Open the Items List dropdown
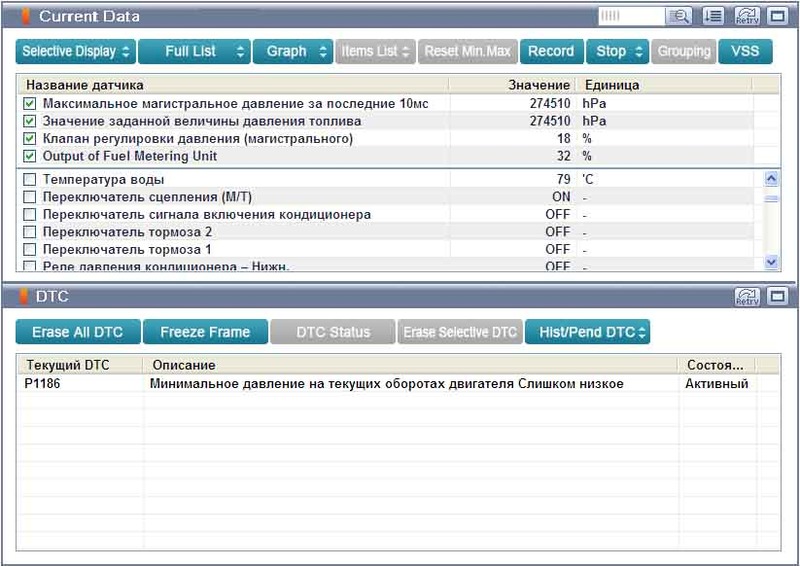This screenshot has height=566, width=800. pos(376,52)
